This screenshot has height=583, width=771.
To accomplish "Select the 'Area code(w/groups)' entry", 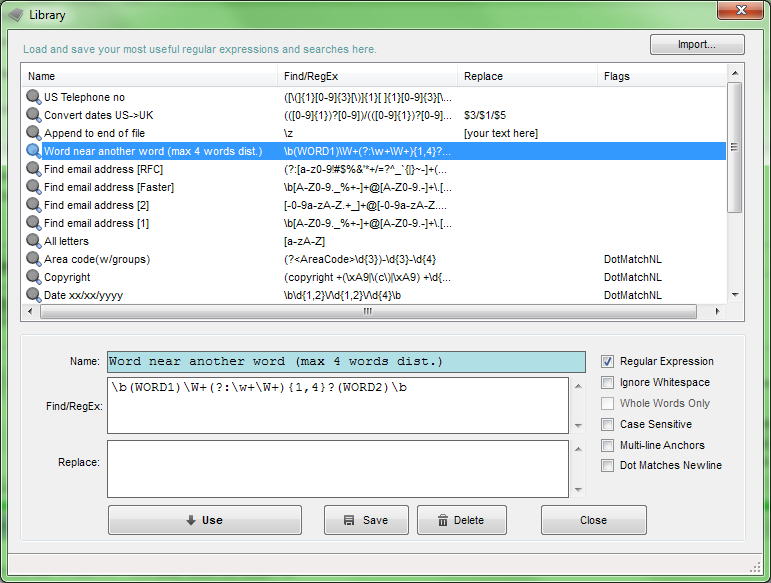I will click(374, 259).
